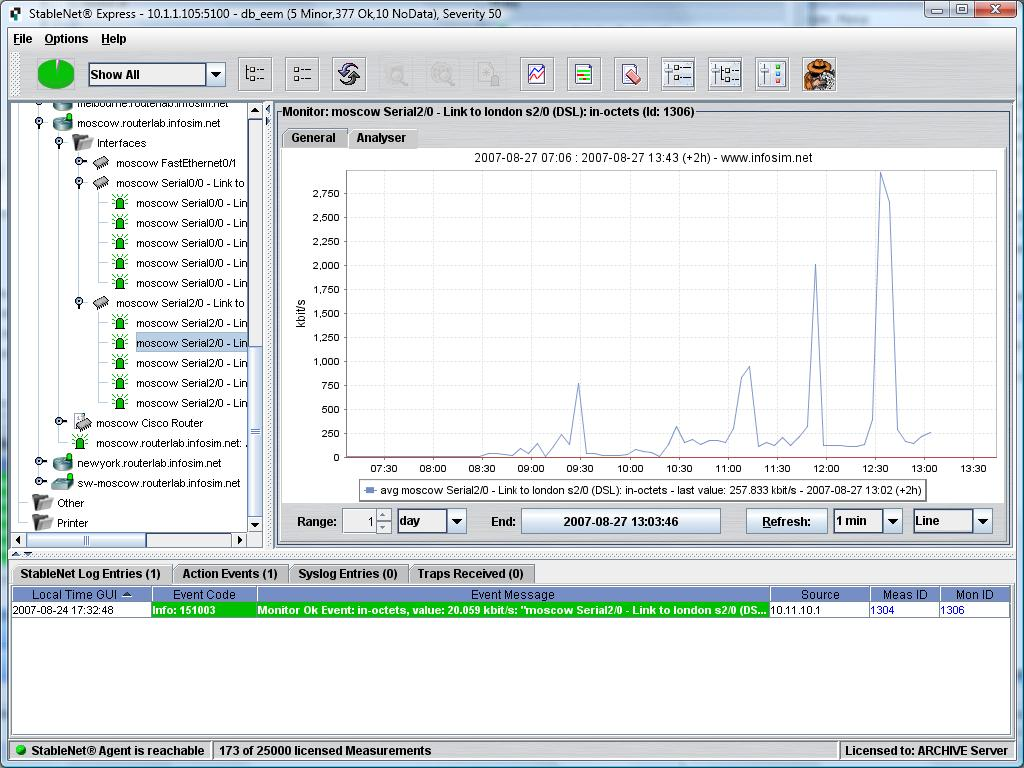Click the collapse tree toolbar icon
Image resolution: width=1024 pixels, height=768 pixels.
click(x=302, y=74)
